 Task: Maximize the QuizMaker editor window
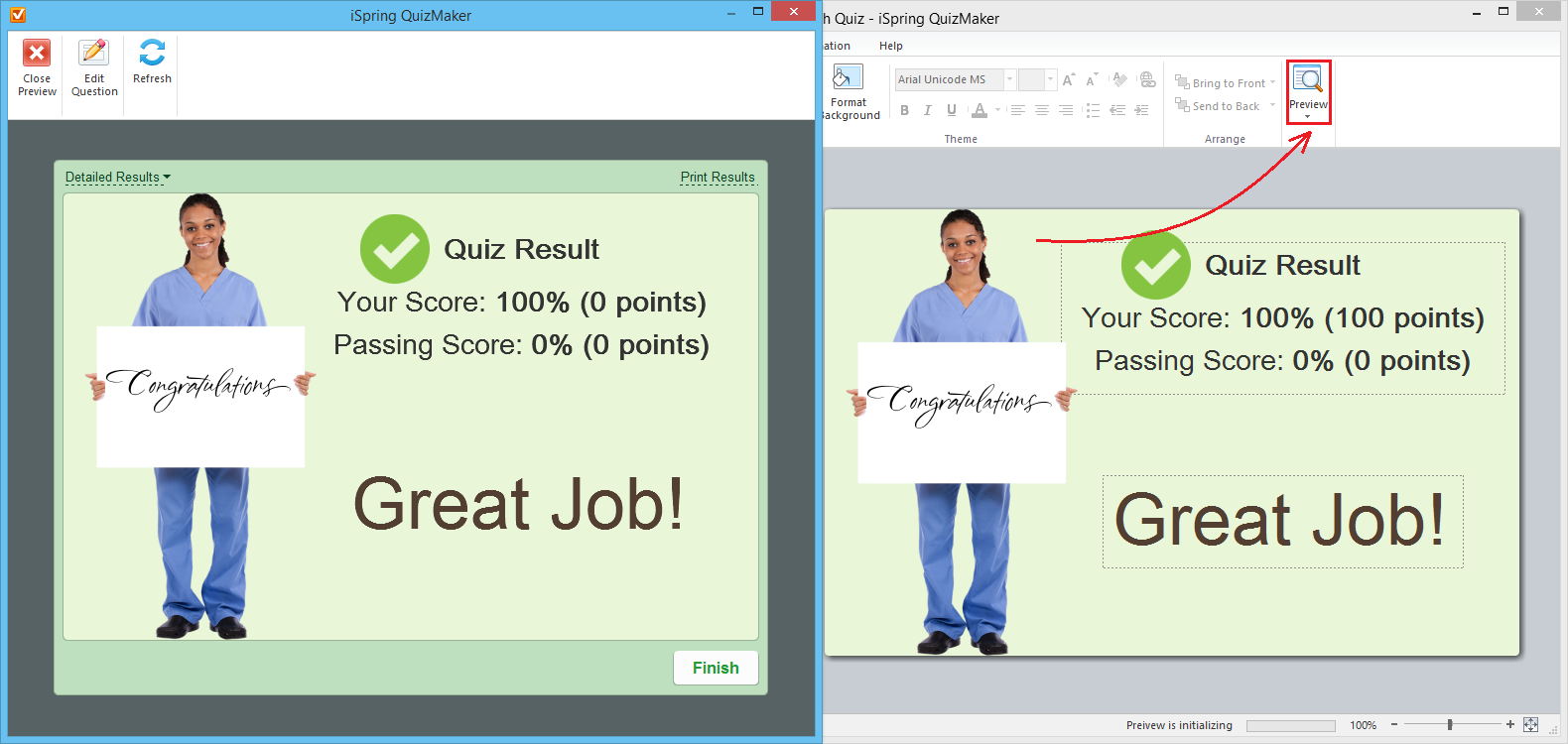(x=1503, y=12)
